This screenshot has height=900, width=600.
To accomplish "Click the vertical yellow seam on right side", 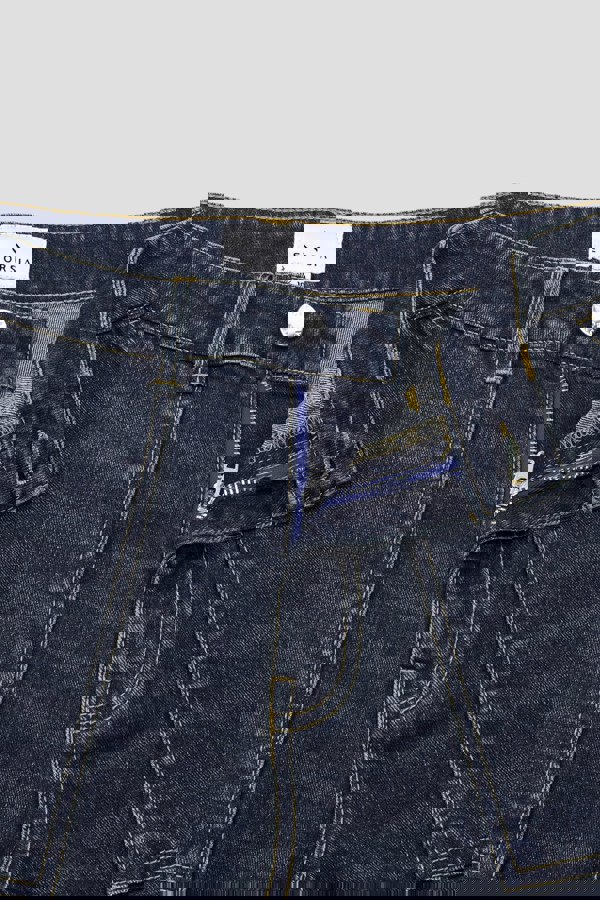I will coord(519,320).
